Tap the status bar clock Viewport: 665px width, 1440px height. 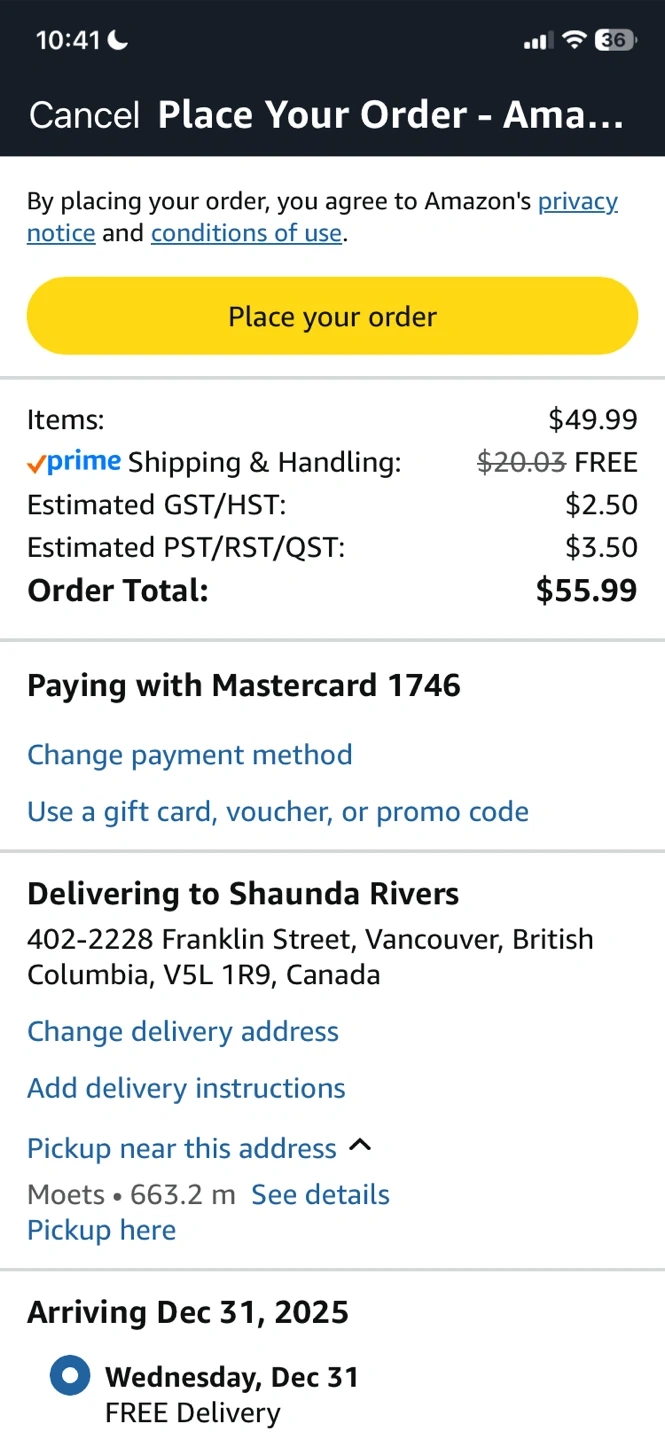pos(68,40)
